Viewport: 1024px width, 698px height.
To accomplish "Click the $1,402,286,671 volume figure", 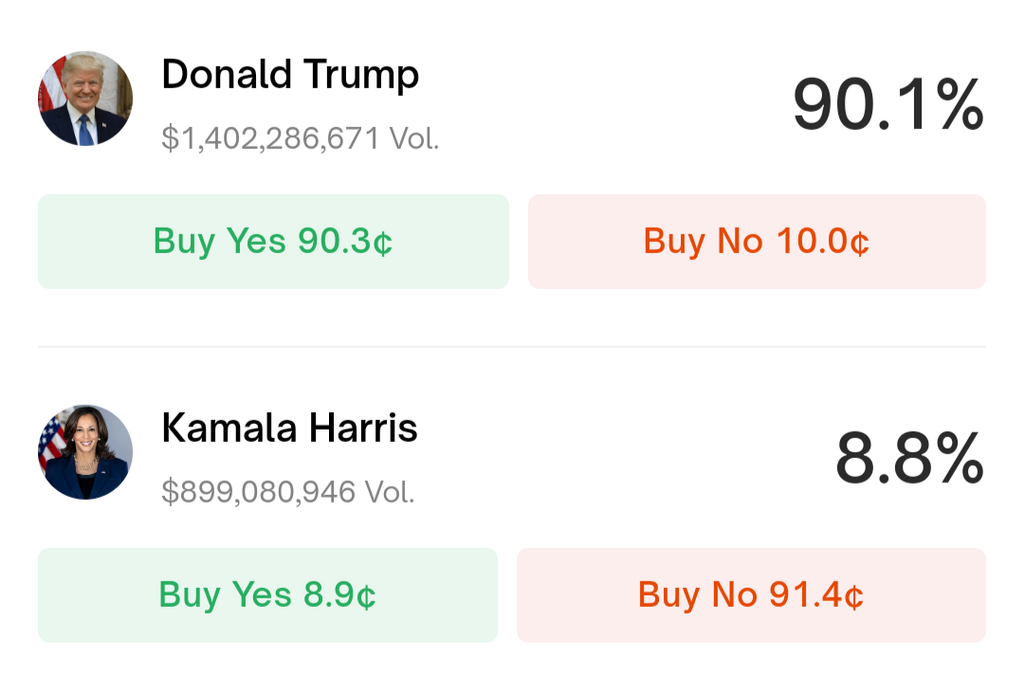I will point(271,138).
